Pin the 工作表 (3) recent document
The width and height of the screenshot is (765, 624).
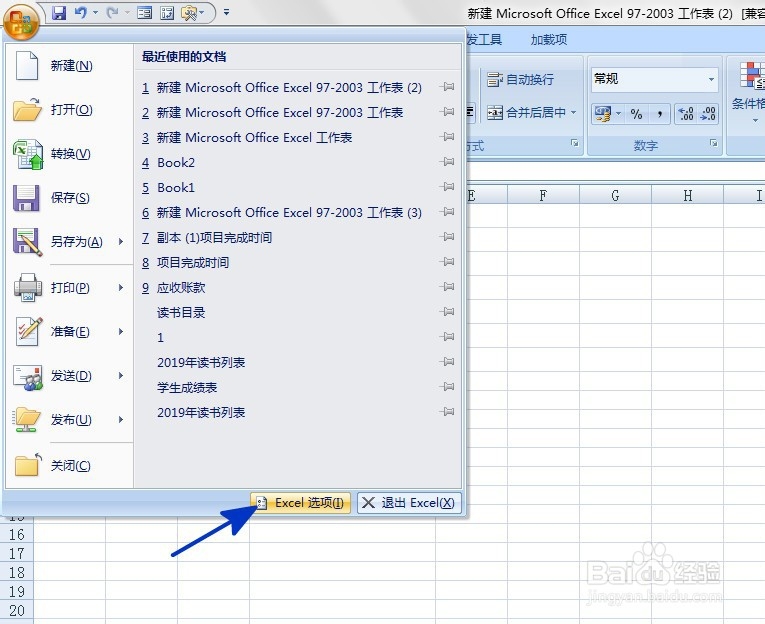pos(446,212)
